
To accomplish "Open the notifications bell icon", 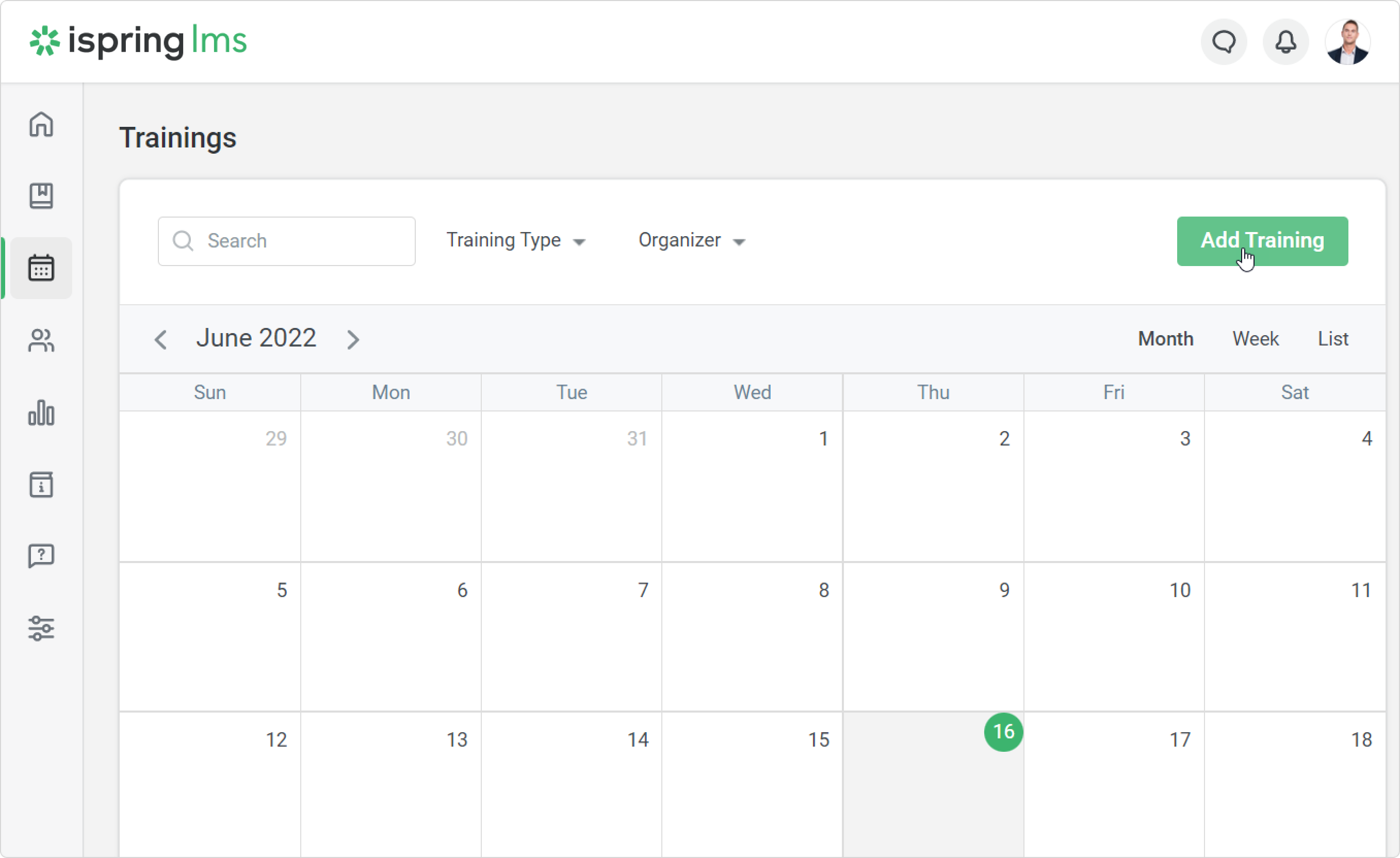I will click(1285, 42).
